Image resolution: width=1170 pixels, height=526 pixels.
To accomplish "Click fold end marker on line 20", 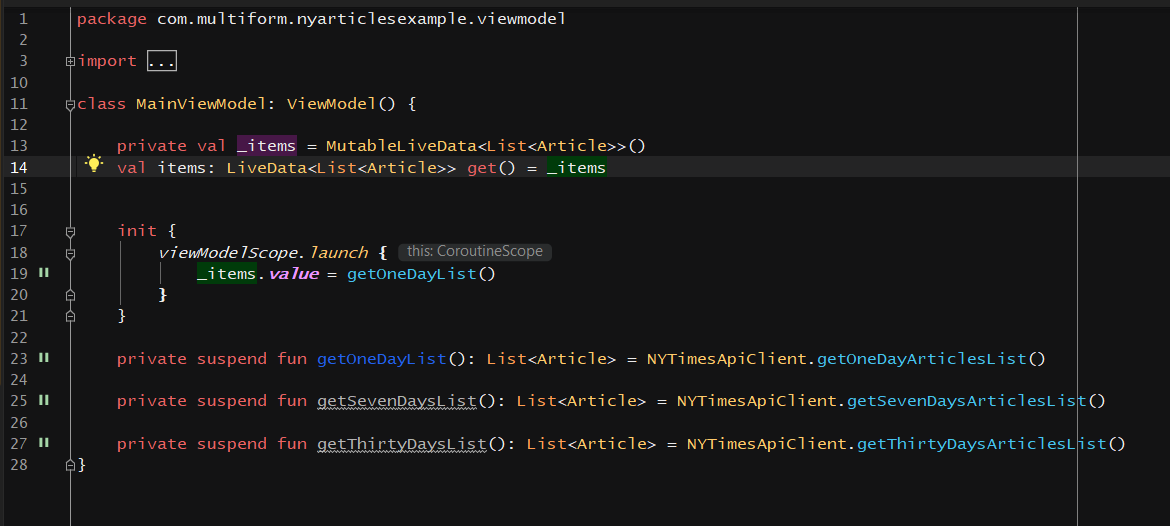I will pyautogui.click(x=70, y=295).
